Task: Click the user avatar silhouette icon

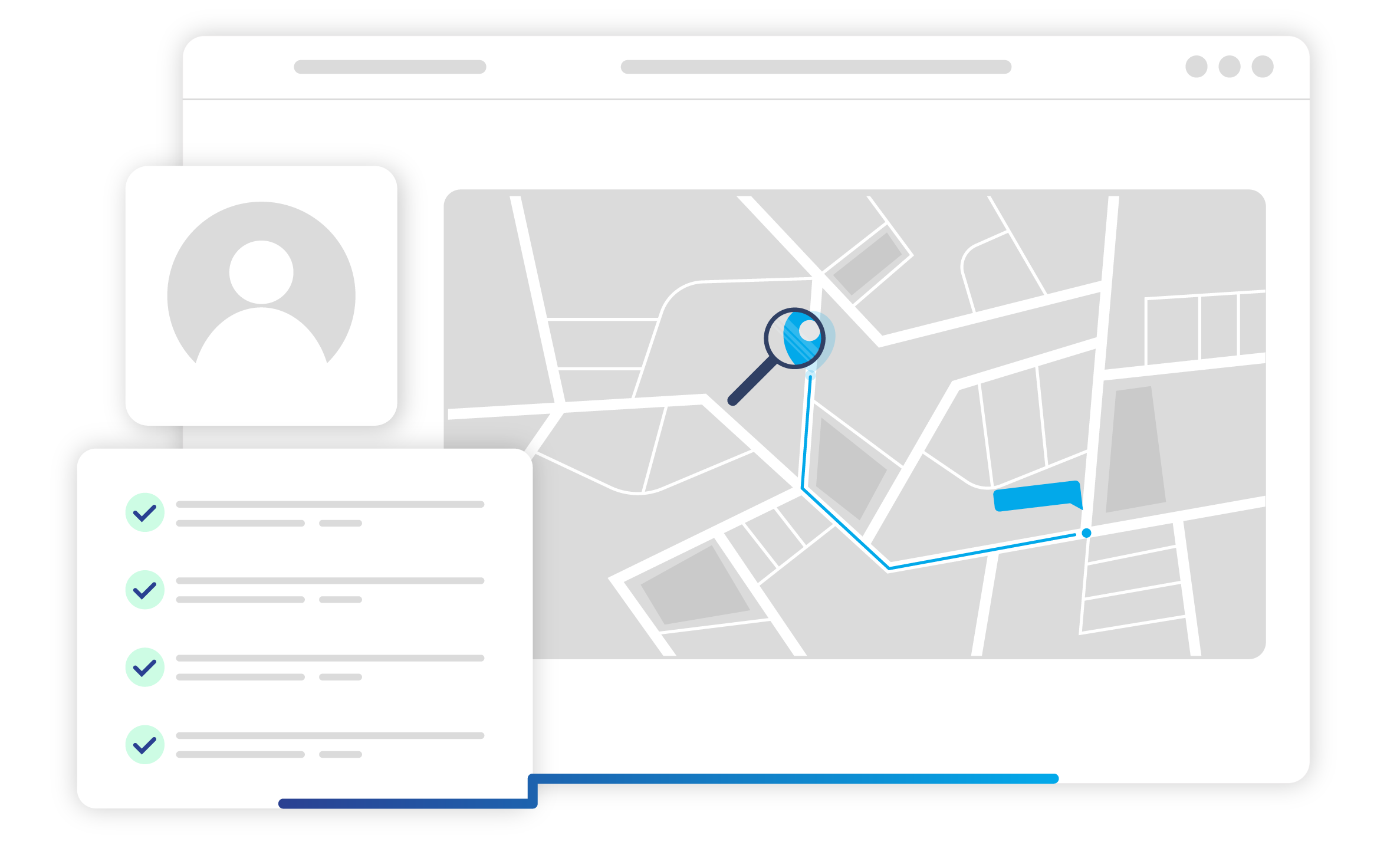Action: pos(261,283)
